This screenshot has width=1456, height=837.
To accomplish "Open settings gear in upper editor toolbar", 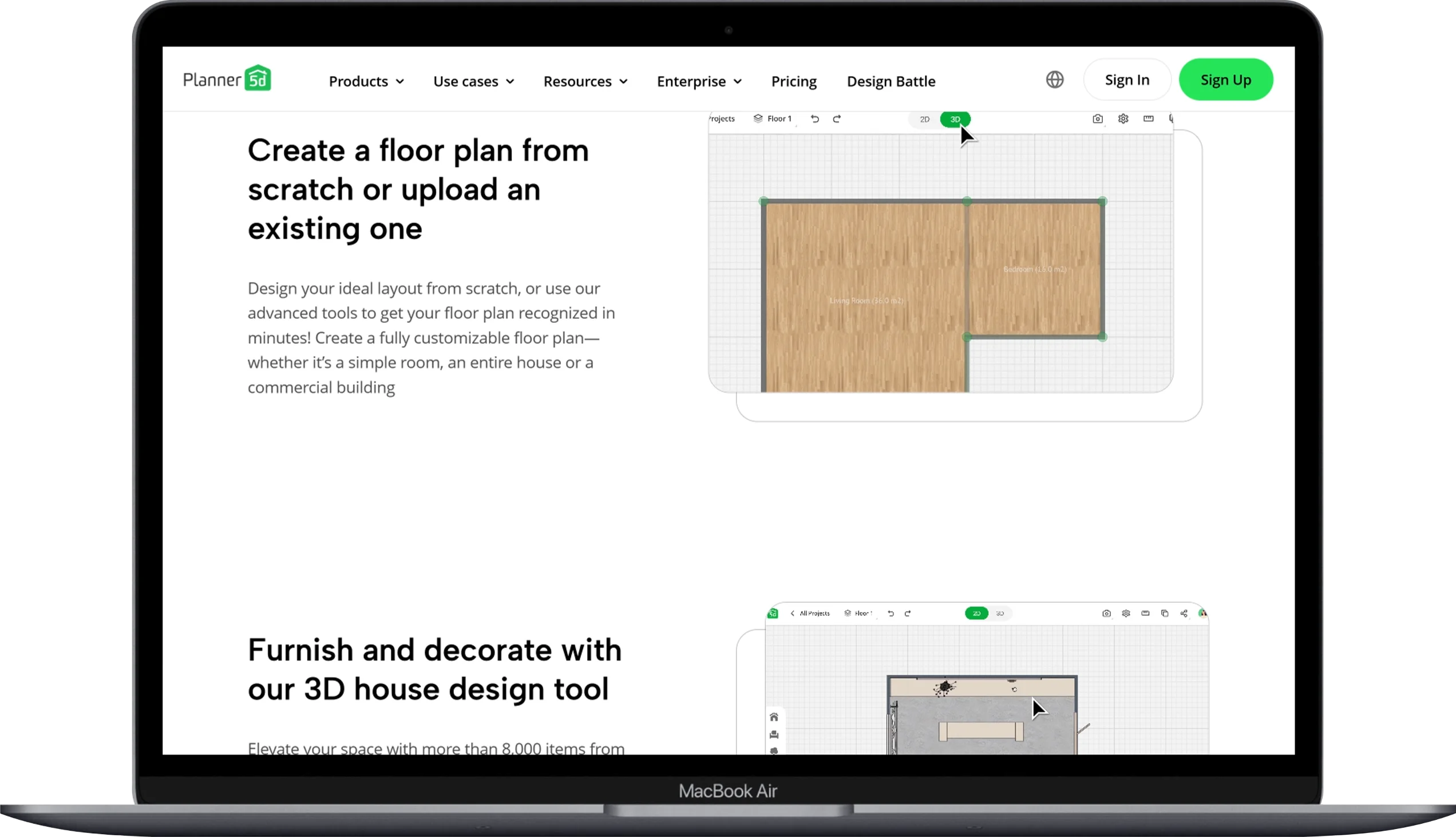I will (x=1123, y=119).
